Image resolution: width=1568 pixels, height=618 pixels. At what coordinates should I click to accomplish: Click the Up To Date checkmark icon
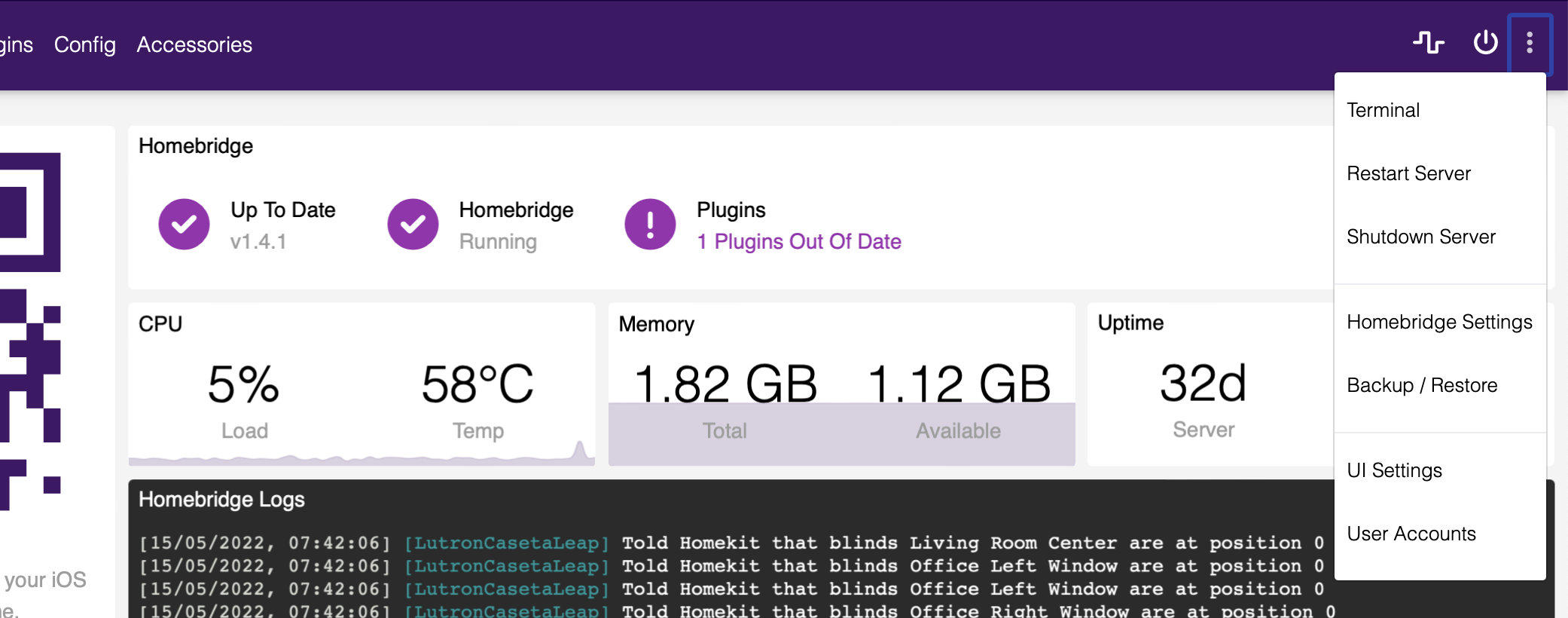pyautogui.click(x=184, y=225)
